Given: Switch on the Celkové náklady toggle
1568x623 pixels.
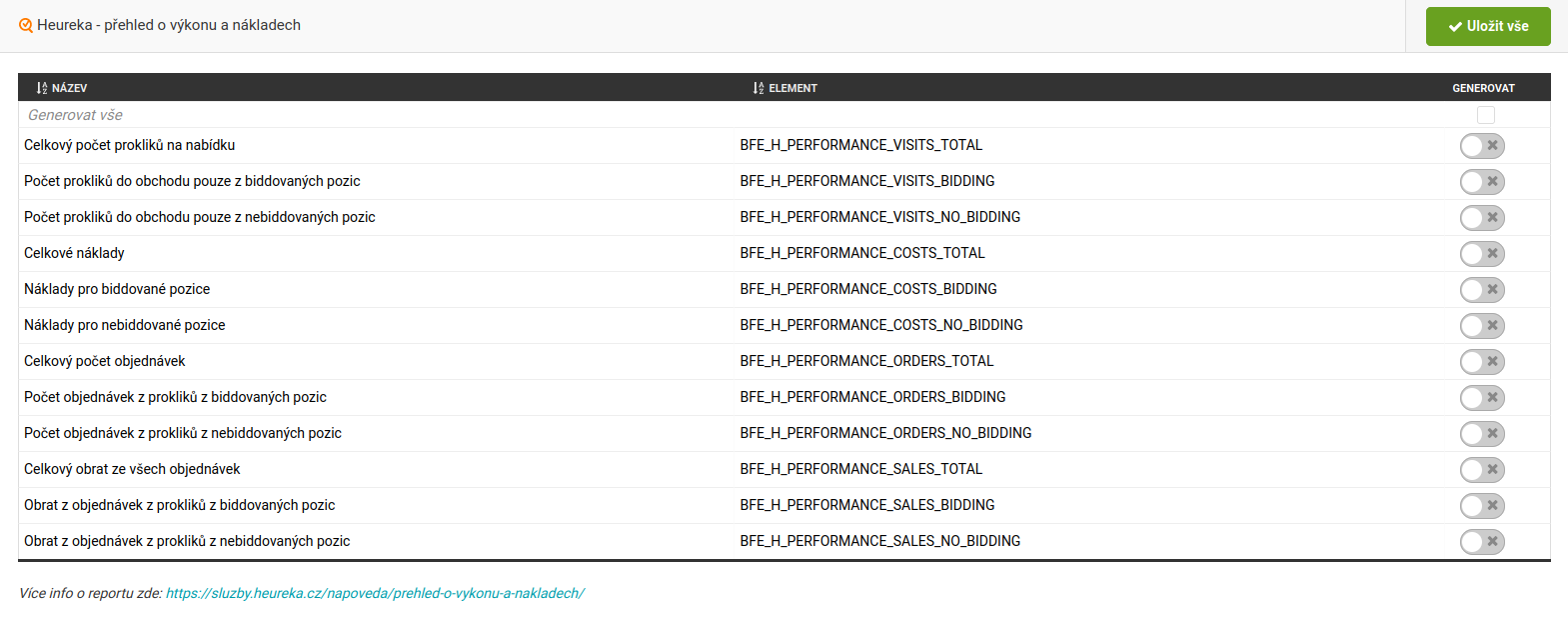Looking at the screenshot, I should tap(1482, 254).
